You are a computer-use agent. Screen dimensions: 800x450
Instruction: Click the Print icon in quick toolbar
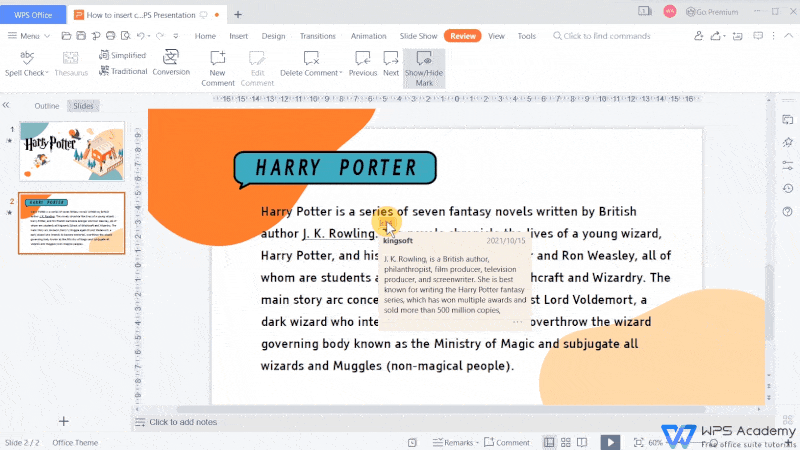pos(110,36)
